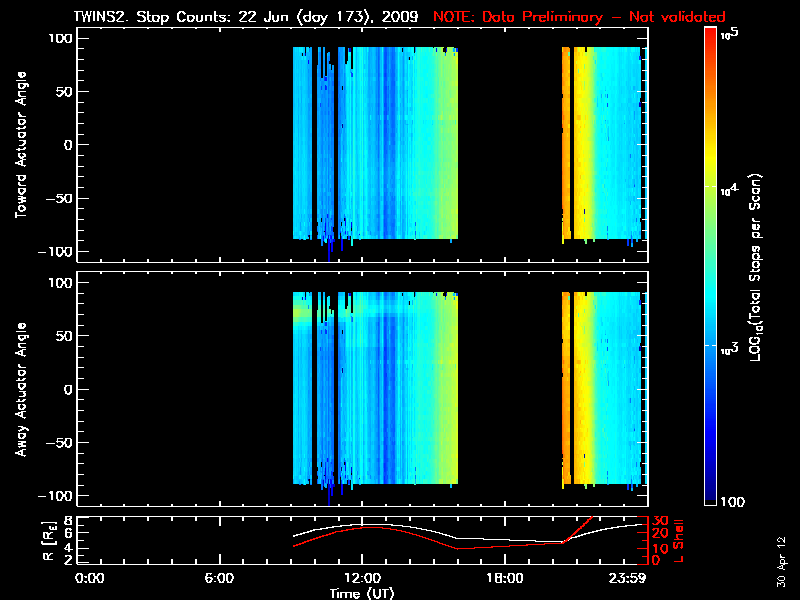Screen dimensions: 800x600
Task: Click the 0:00 time axis label
Action: point(90,579)
